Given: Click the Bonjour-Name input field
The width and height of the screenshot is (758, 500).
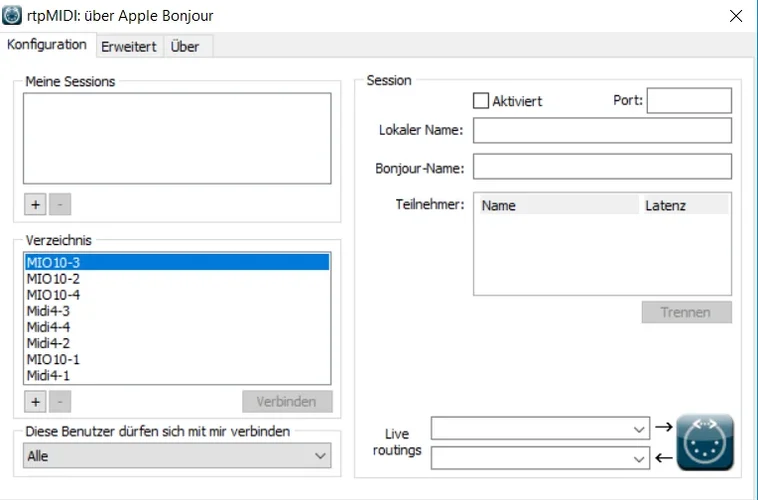Looking at the screenshot, I should click(x=602, y=166).
